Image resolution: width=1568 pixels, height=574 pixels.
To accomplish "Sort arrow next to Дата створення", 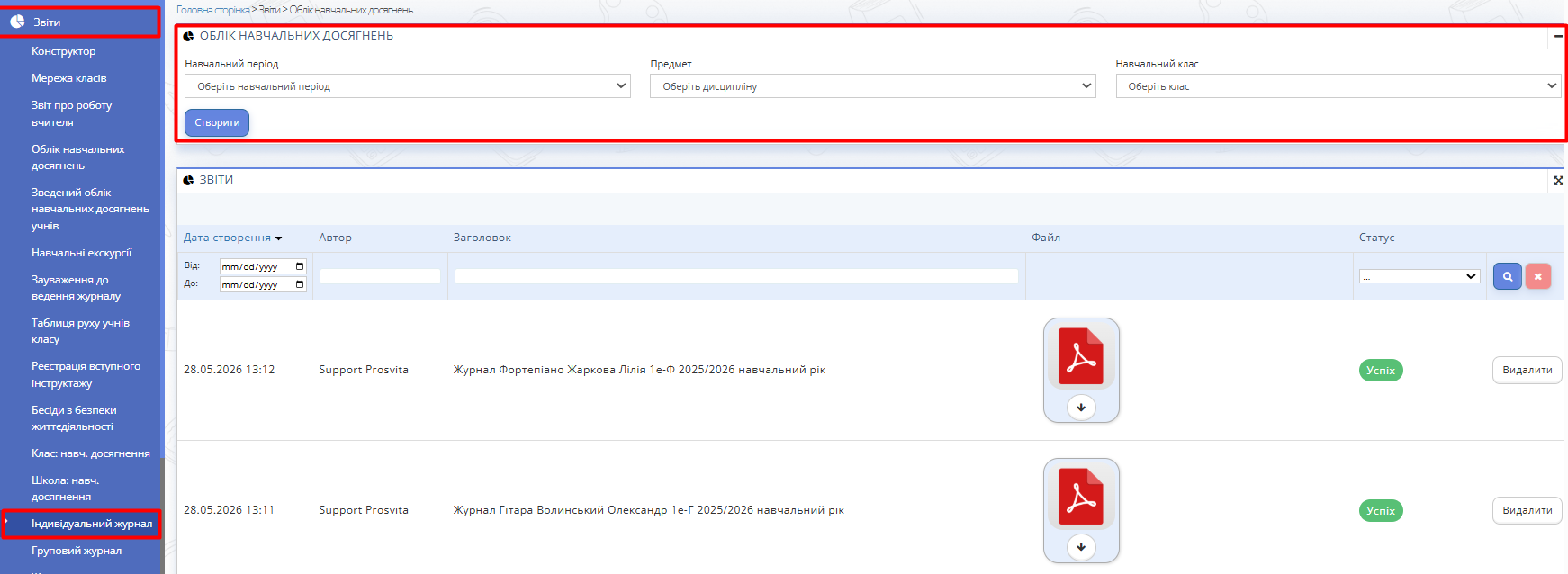I will click(279, 238).
